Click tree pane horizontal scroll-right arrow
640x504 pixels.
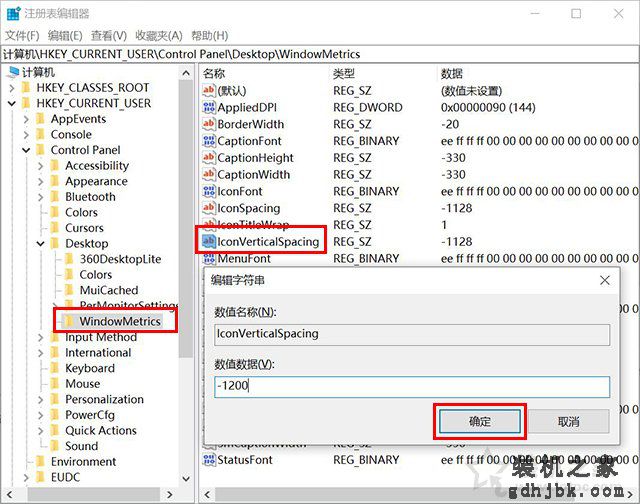[170, 495]
